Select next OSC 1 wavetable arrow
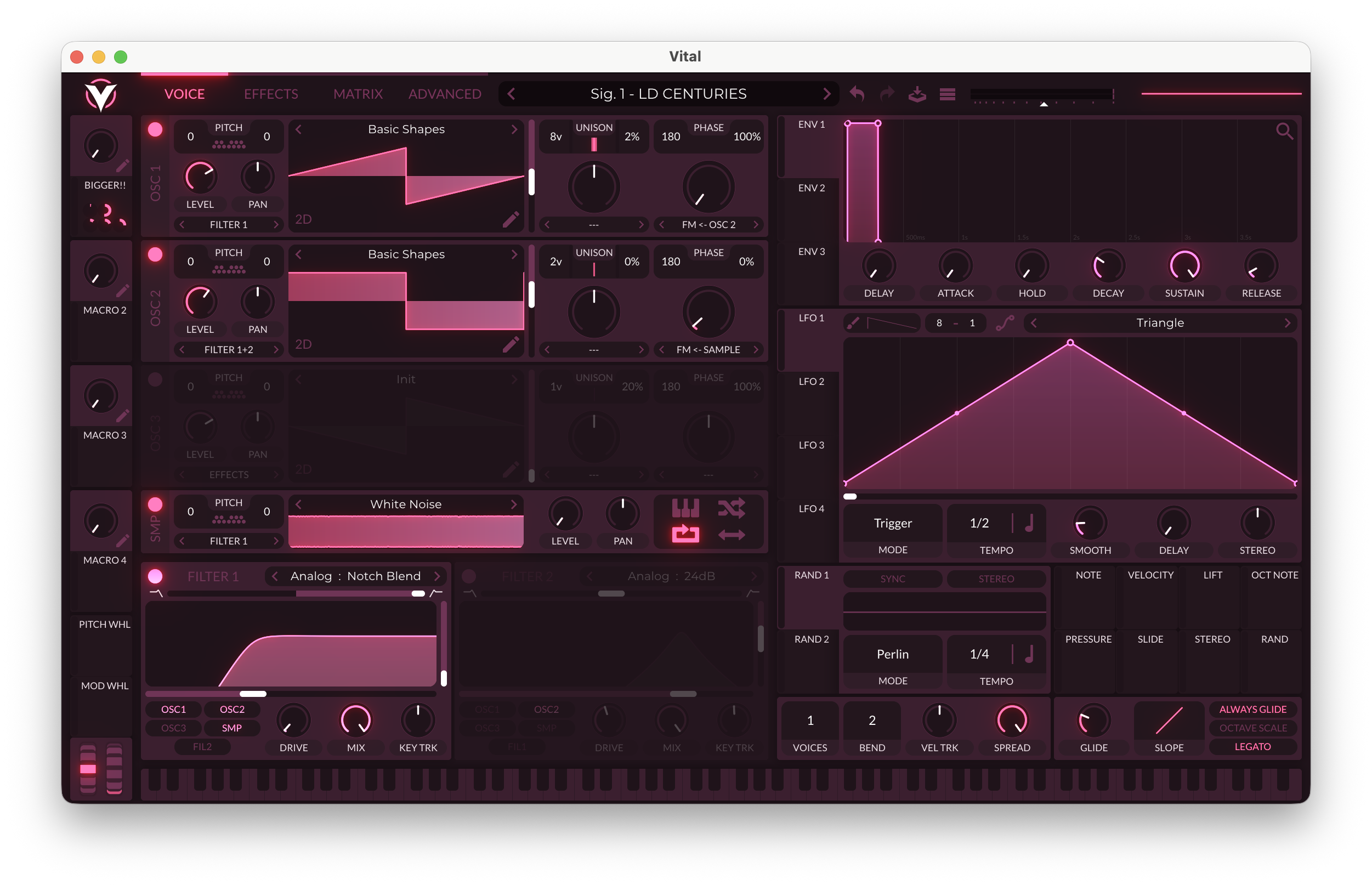The height and width of the screenshot is (885, 1372). (514, 129)
